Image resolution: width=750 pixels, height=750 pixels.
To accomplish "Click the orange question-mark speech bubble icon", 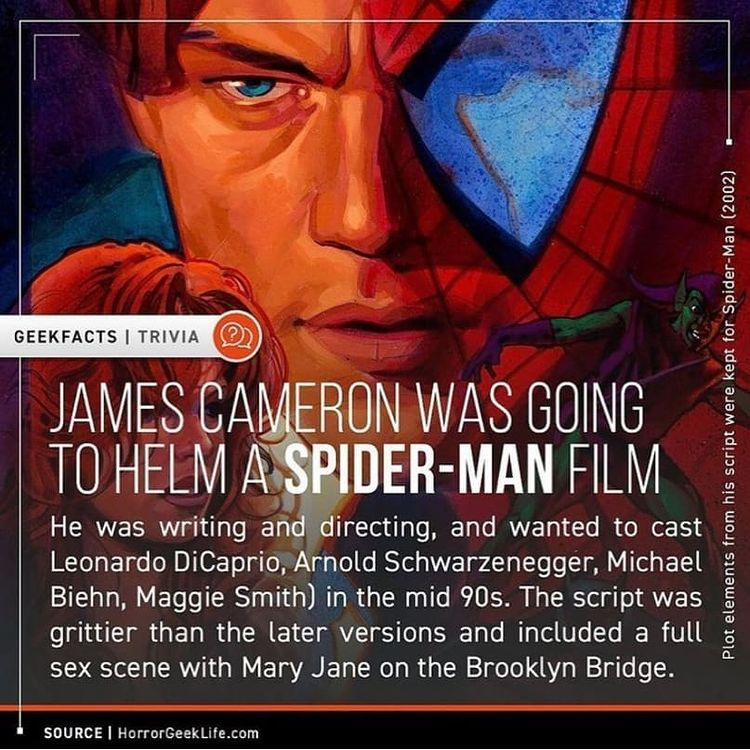I will click(237, 336).
